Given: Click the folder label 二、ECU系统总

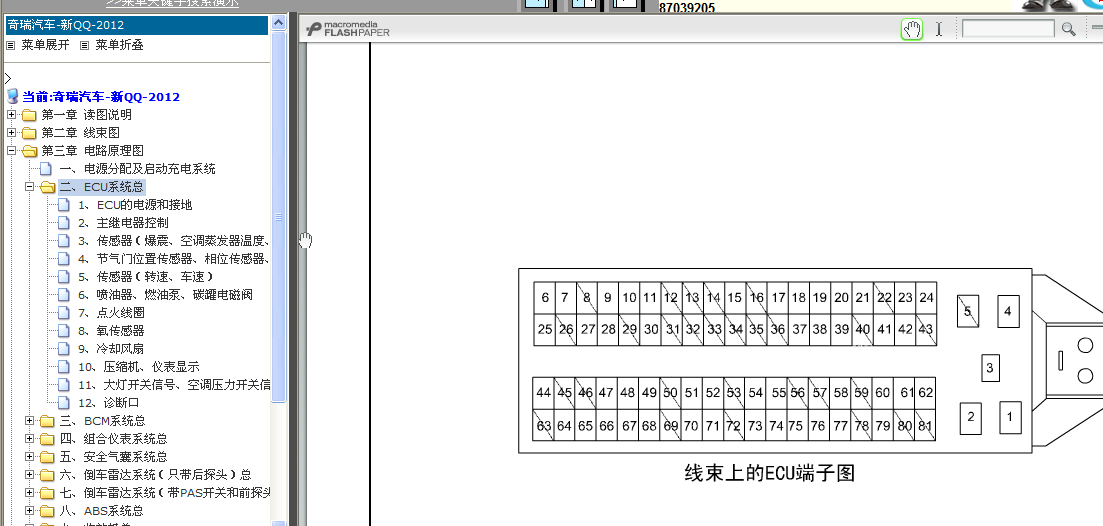Looking at the screenshot, I should click(101, 186).
